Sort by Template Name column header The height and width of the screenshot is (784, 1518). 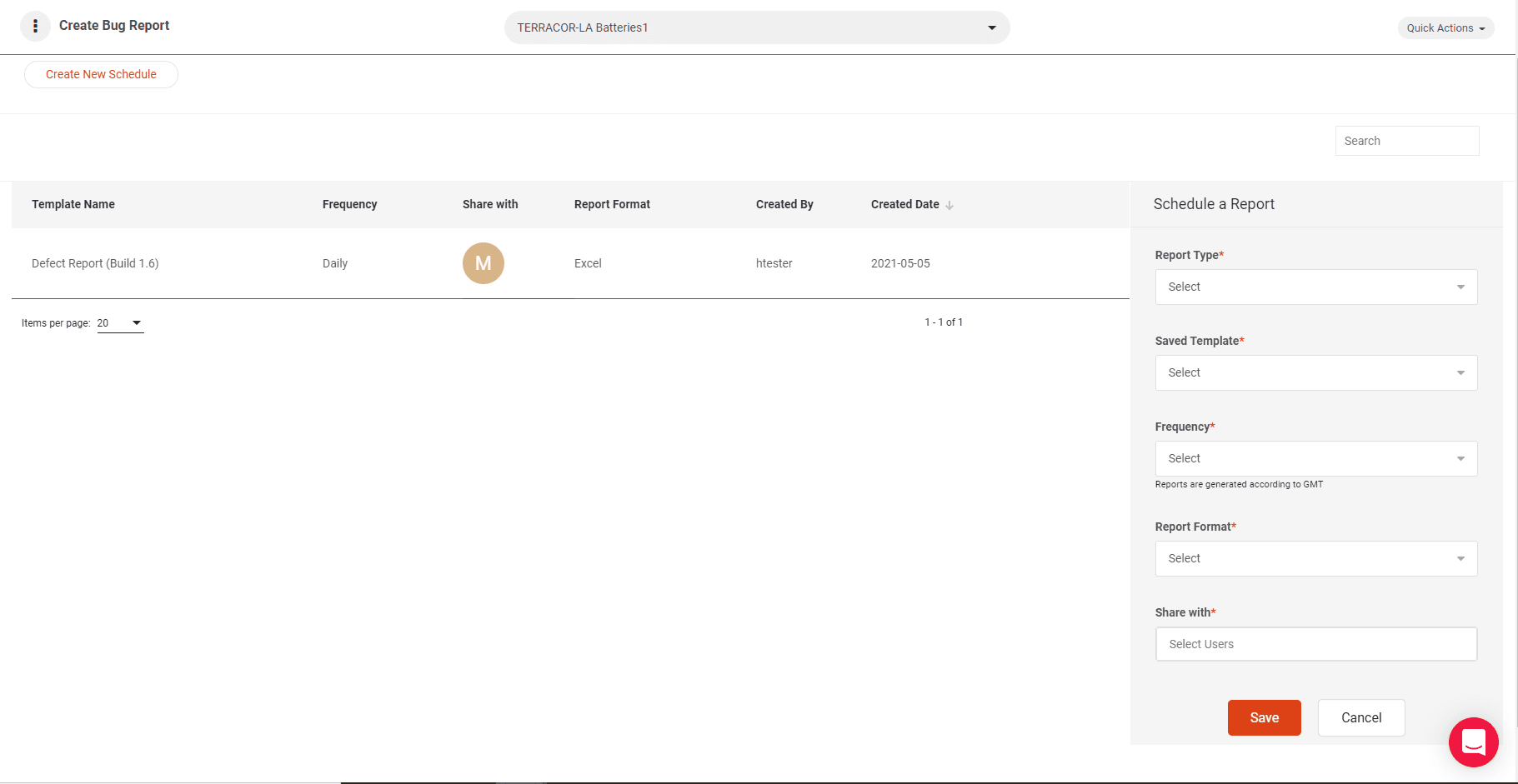pyautogui.click(x=73, y=204)
